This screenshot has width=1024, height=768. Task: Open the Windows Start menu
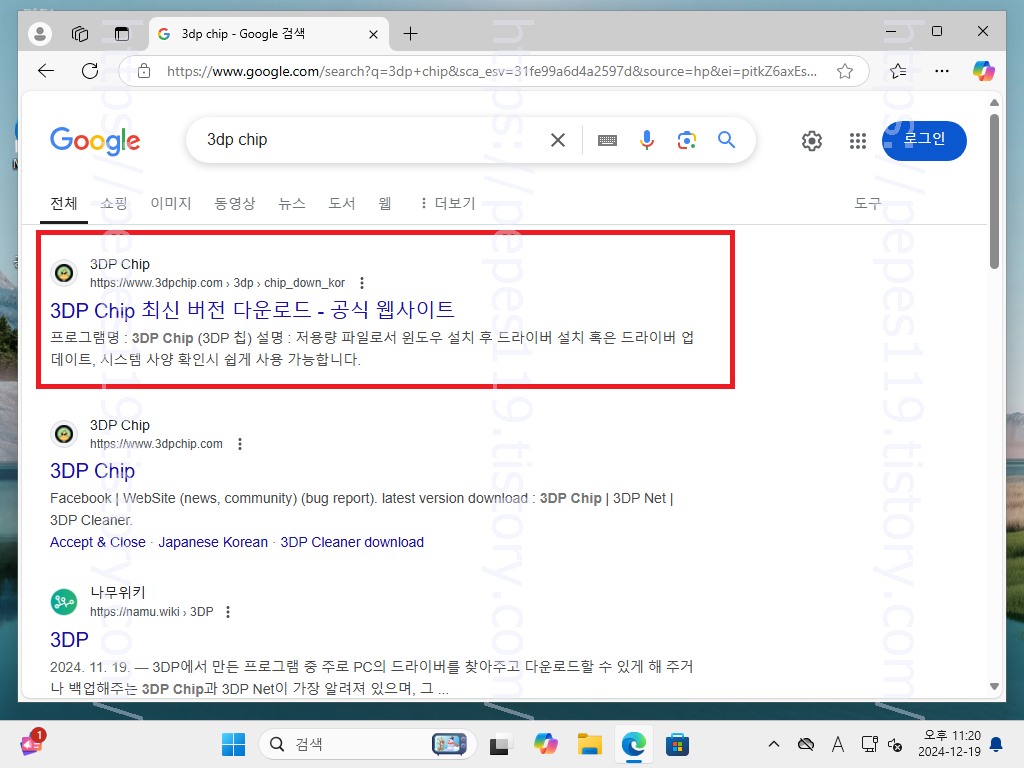click(x=233, y=744)
